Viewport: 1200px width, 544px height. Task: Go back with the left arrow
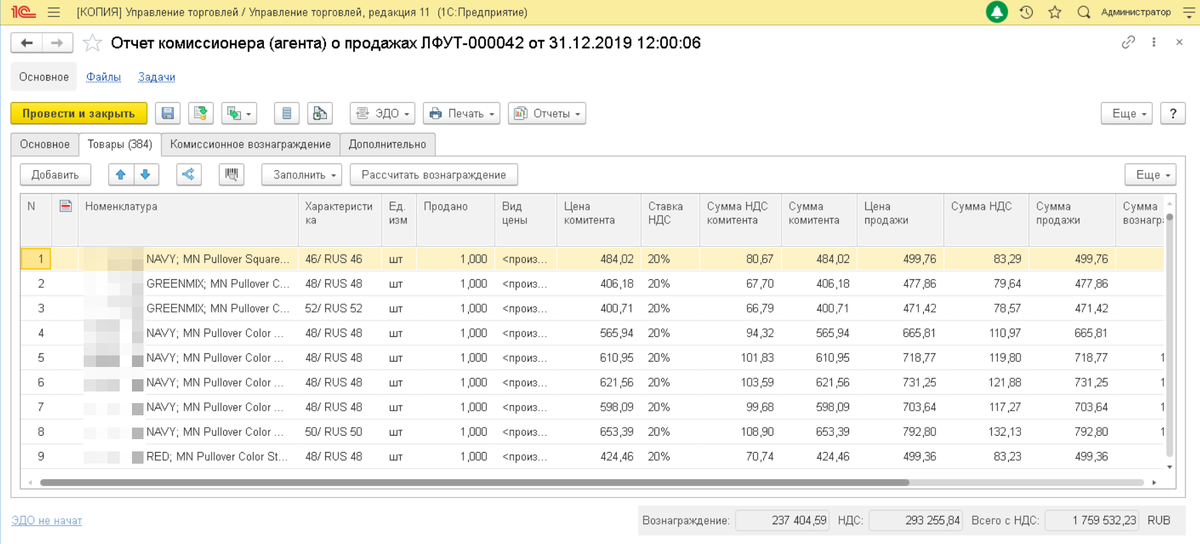(27, 43)
